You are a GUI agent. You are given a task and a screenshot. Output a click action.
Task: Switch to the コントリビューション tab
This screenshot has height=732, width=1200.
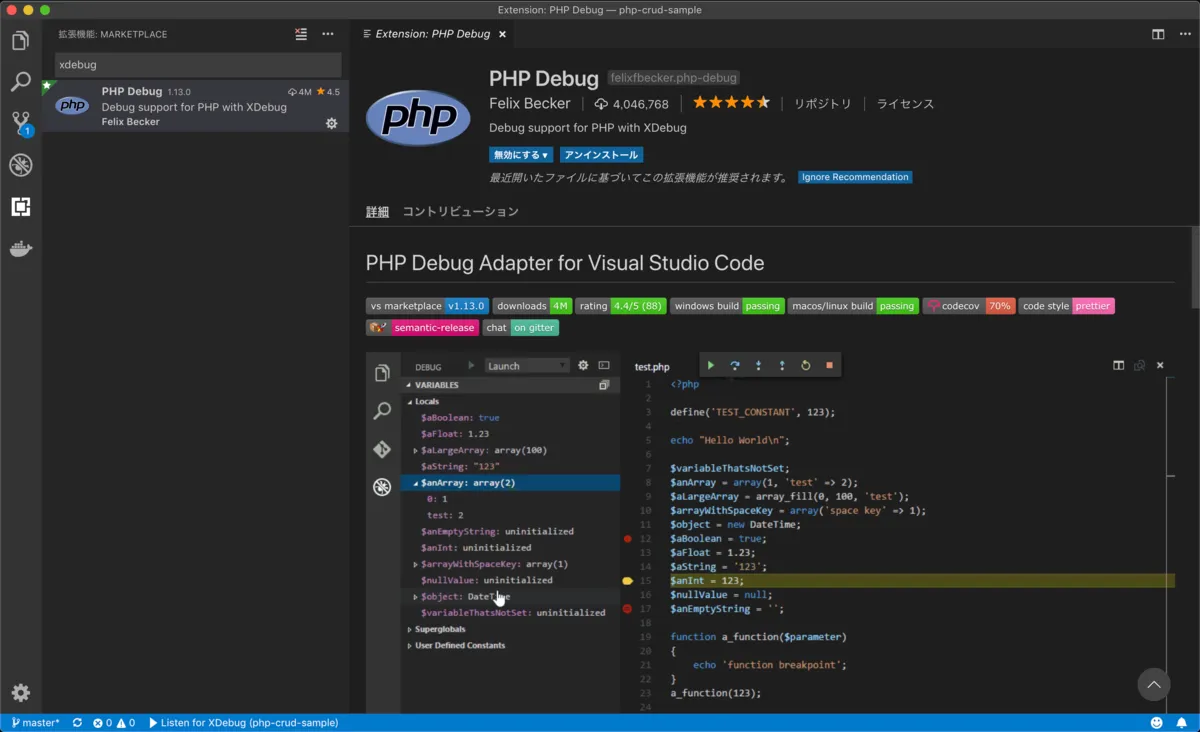pyautogui.click(x=461, y=212)
